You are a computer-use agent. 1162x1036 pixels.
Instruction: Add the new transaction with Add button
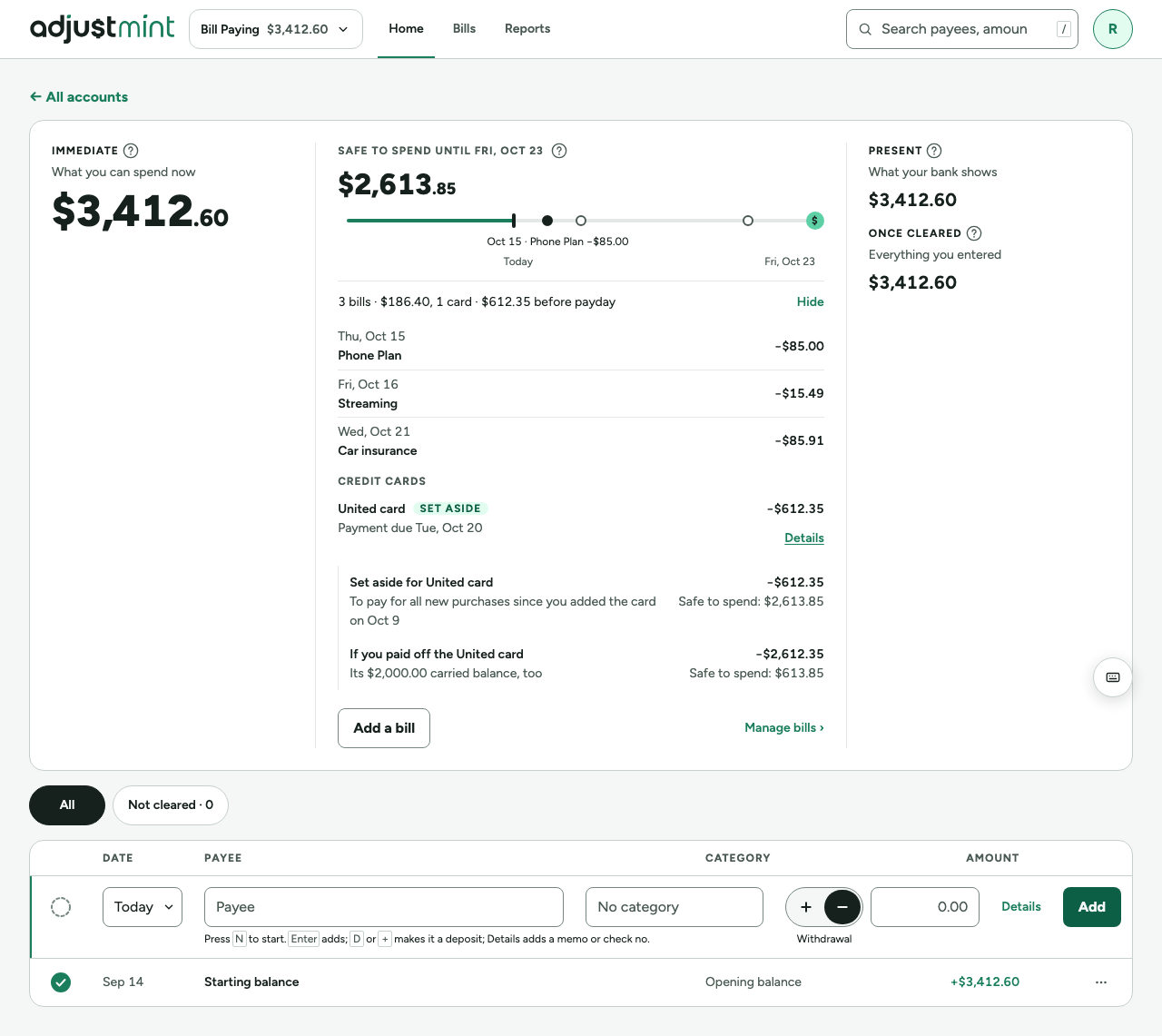tap(1092, 907)
